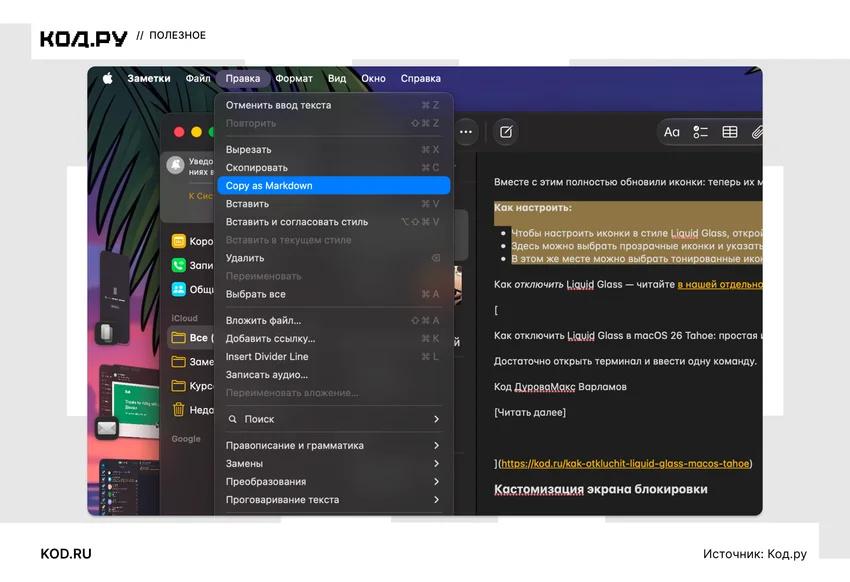The width and height of the screenshot is (850, 582).
Task: Choose Вставить from the menu
Action: pos(333,204)
